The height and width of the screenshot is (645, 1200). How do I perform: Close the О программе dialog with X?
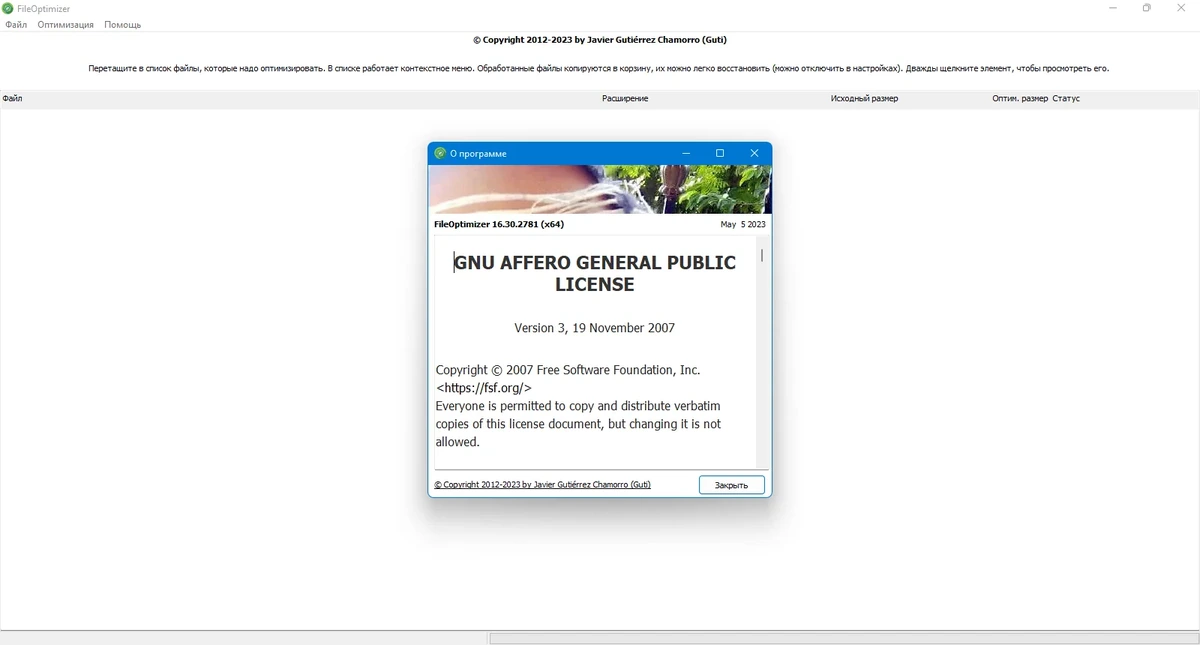(754, 153)
